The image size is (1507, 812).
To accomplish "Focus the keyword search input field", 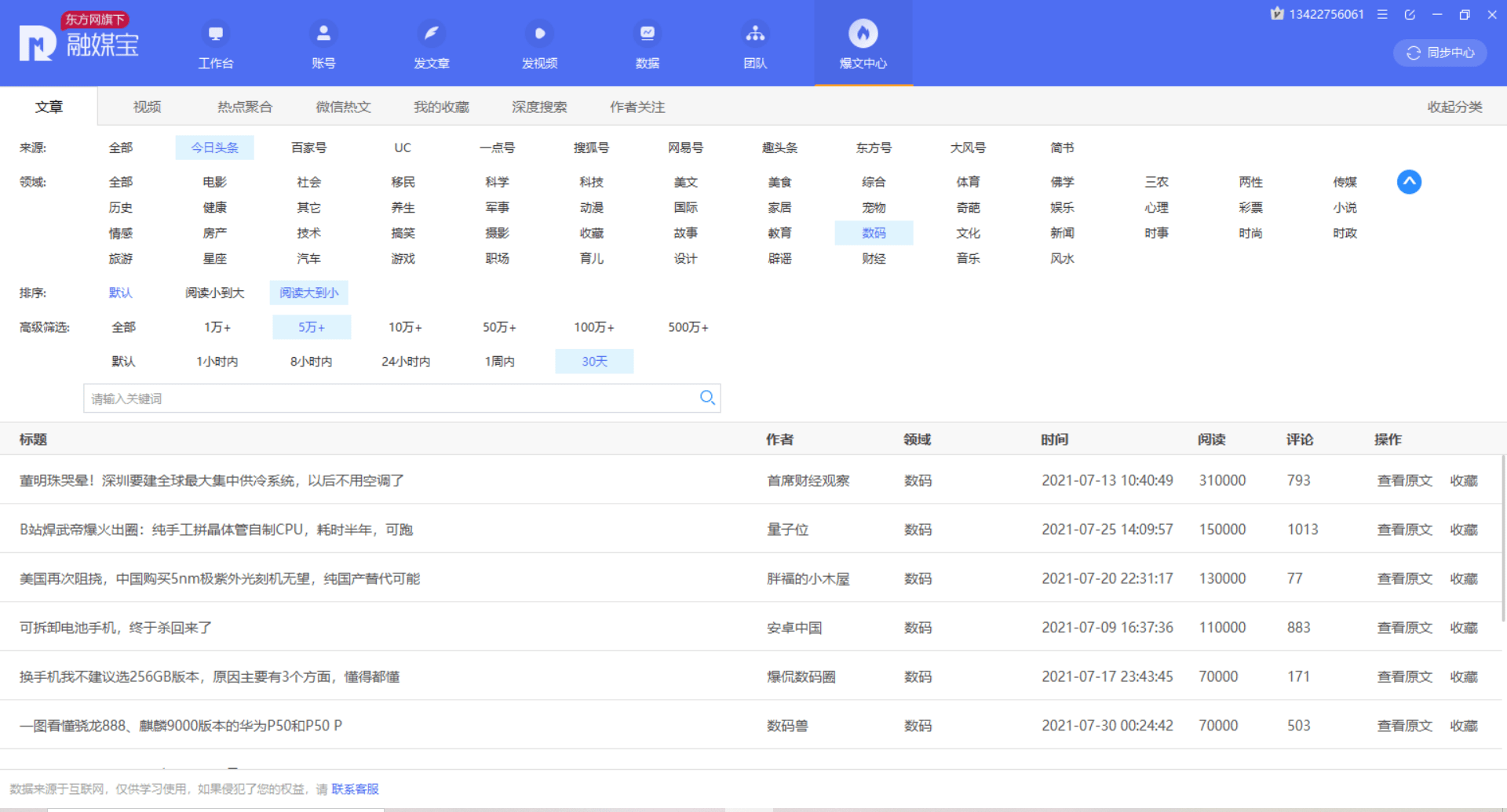I will point(402,398).
